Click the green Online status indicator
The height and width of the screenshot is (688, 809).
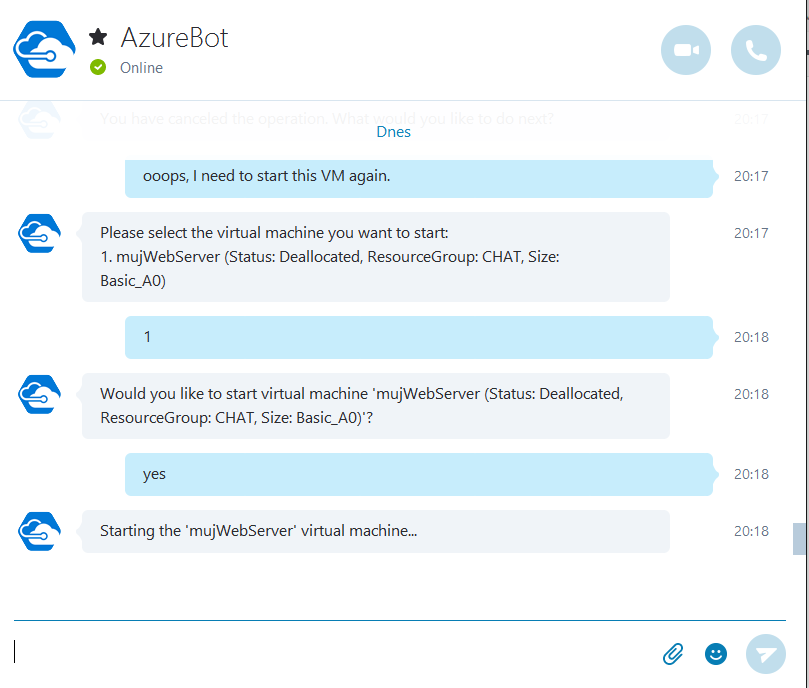point(98,67)
